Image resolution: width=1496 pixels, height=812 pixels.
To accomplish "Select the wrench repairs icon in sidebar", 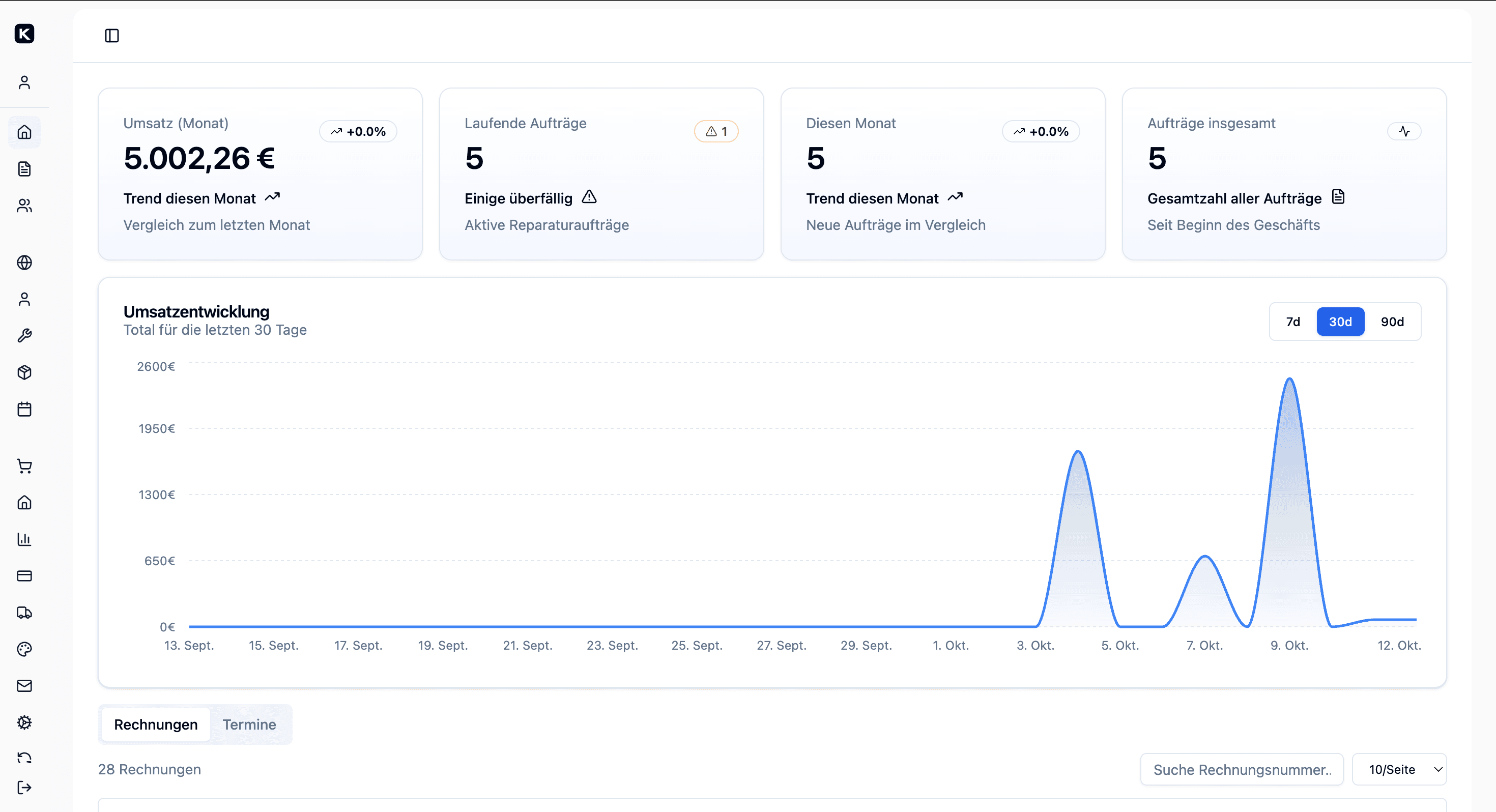I will 24,335.
